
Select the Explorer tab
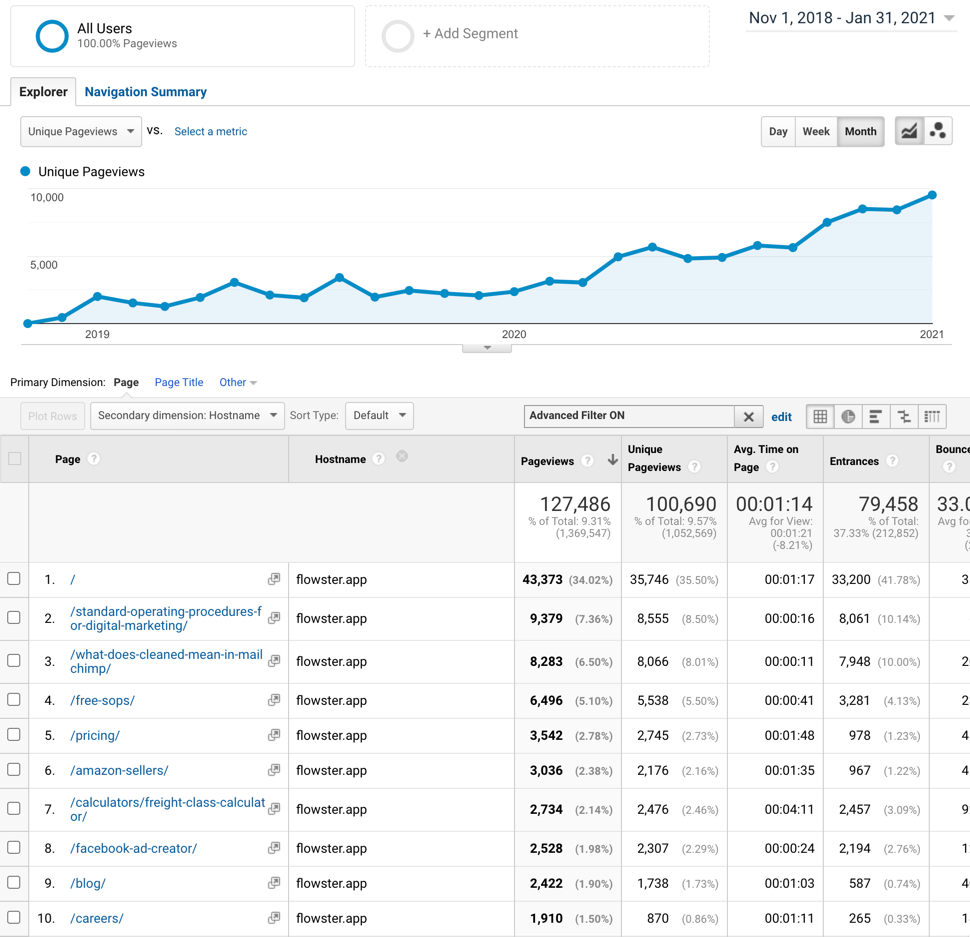(43, 92)
